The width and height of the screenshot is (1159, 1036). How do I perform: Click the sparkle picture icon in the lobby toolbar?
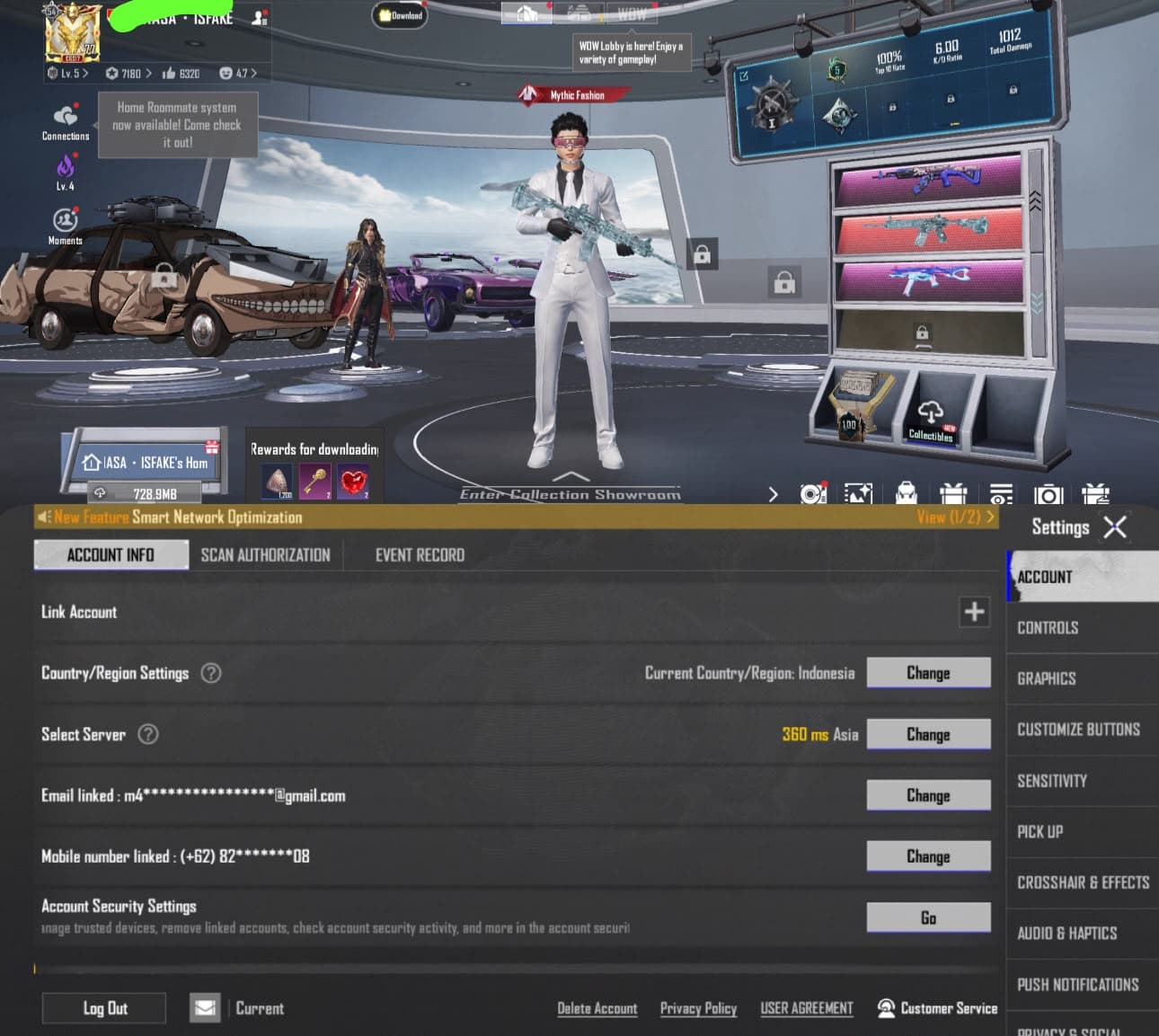(858, 494)
